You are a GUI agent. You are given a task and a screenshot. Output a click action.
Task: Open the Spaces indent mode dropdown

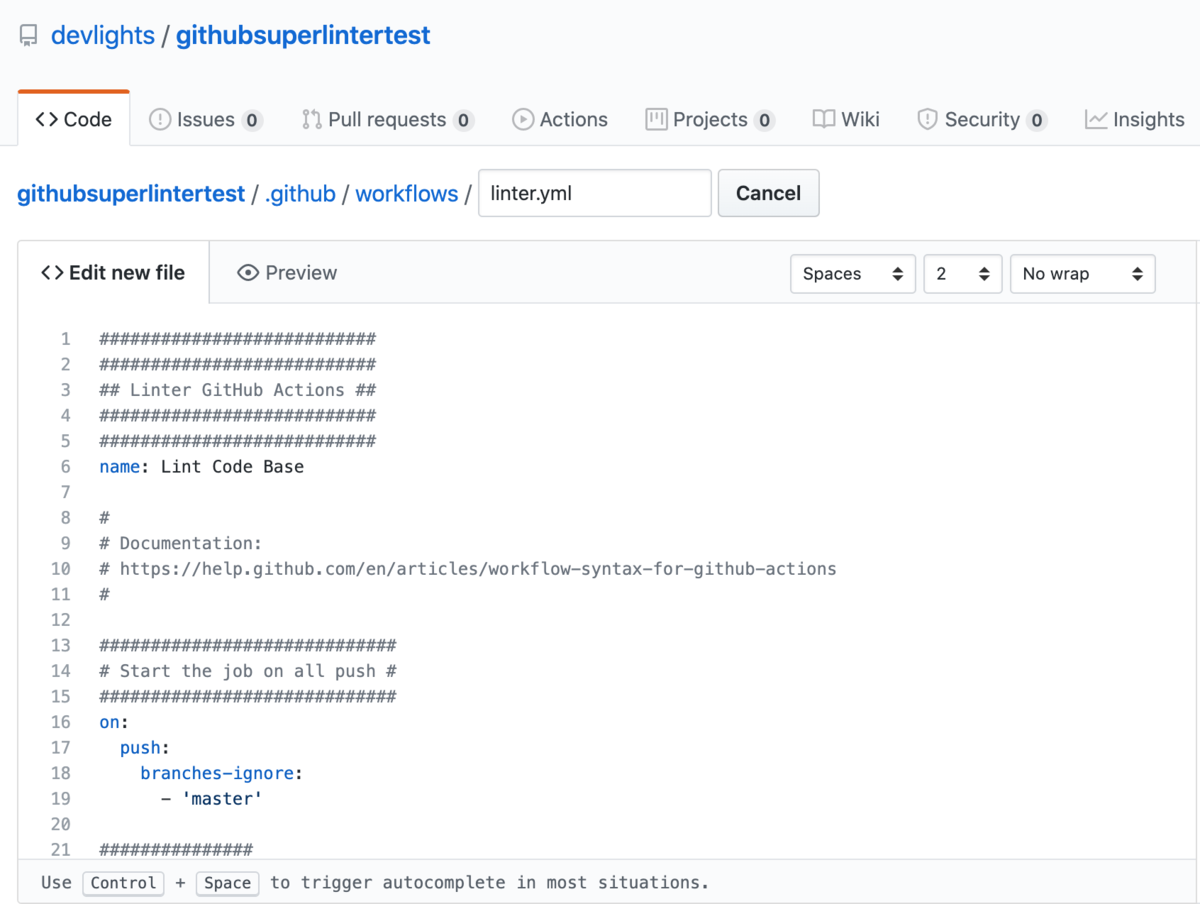[x=853, y=274]
